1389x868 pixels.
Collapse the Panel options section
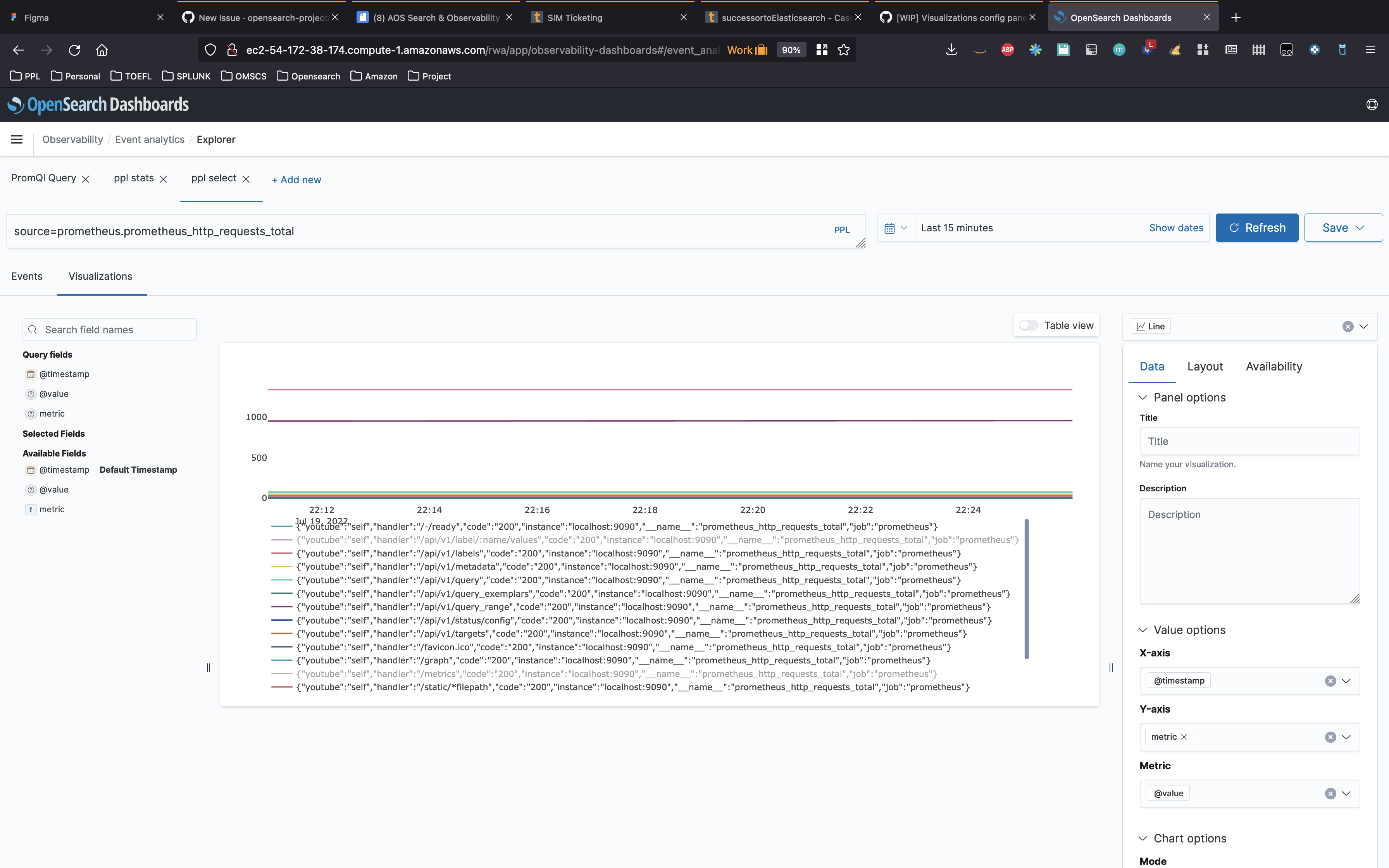(x=1143, y=397)
